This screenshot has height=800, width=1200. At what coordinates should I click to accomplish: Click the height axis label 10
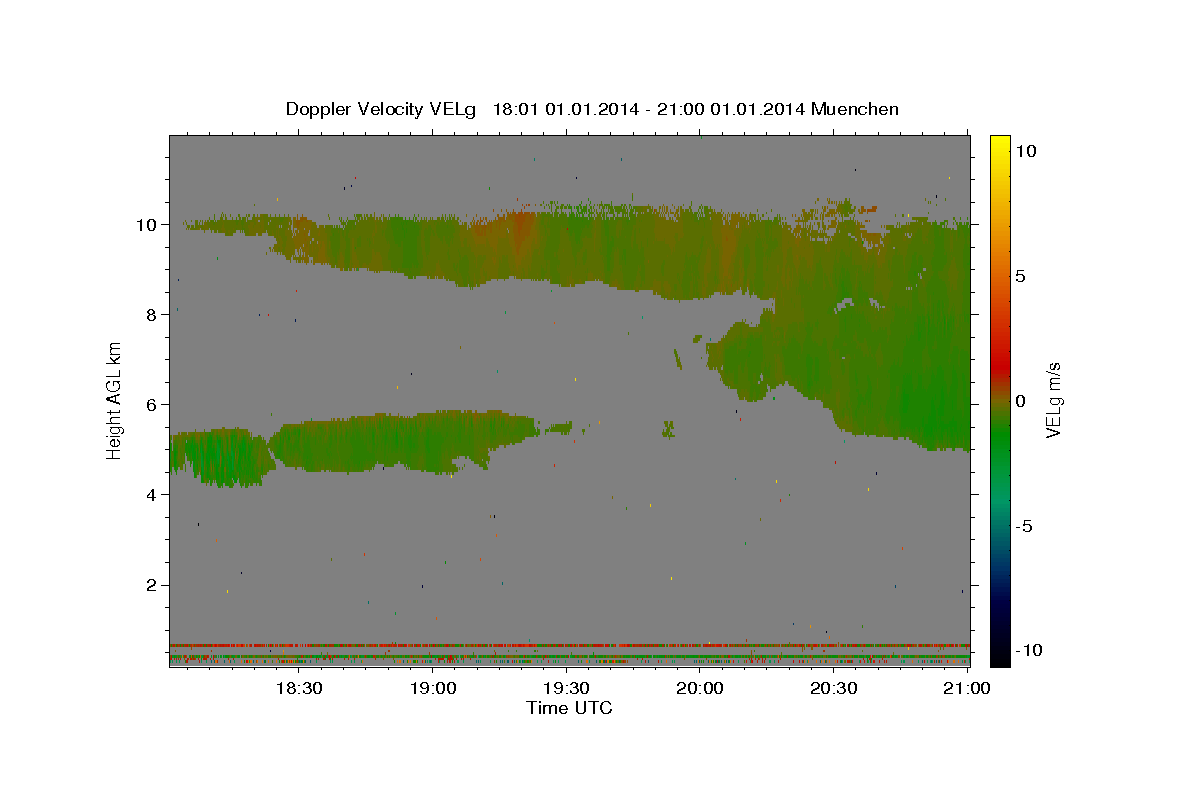coord(149,224)
